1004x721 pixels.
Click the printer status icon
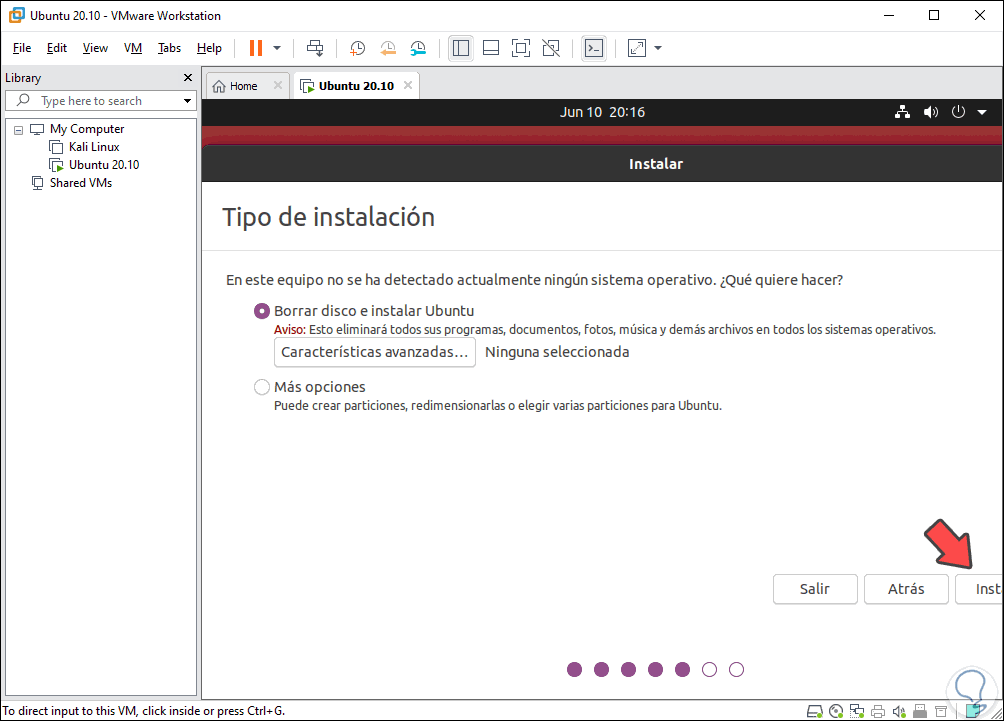tap(878, 711)
